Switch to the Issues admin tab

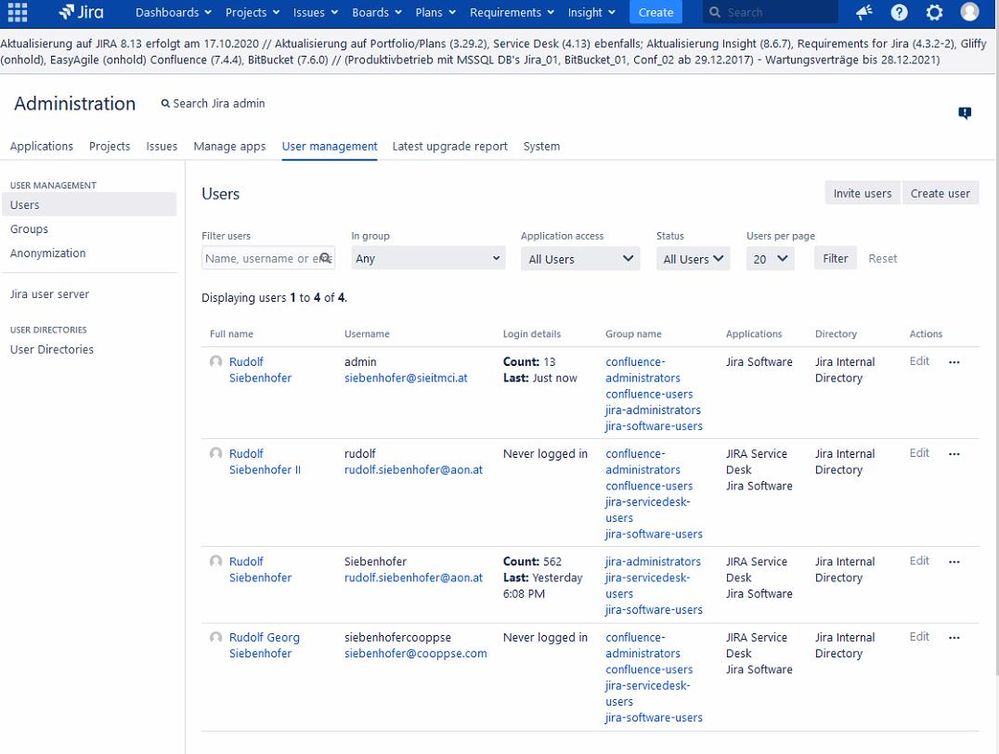click(x=162, y=146)
